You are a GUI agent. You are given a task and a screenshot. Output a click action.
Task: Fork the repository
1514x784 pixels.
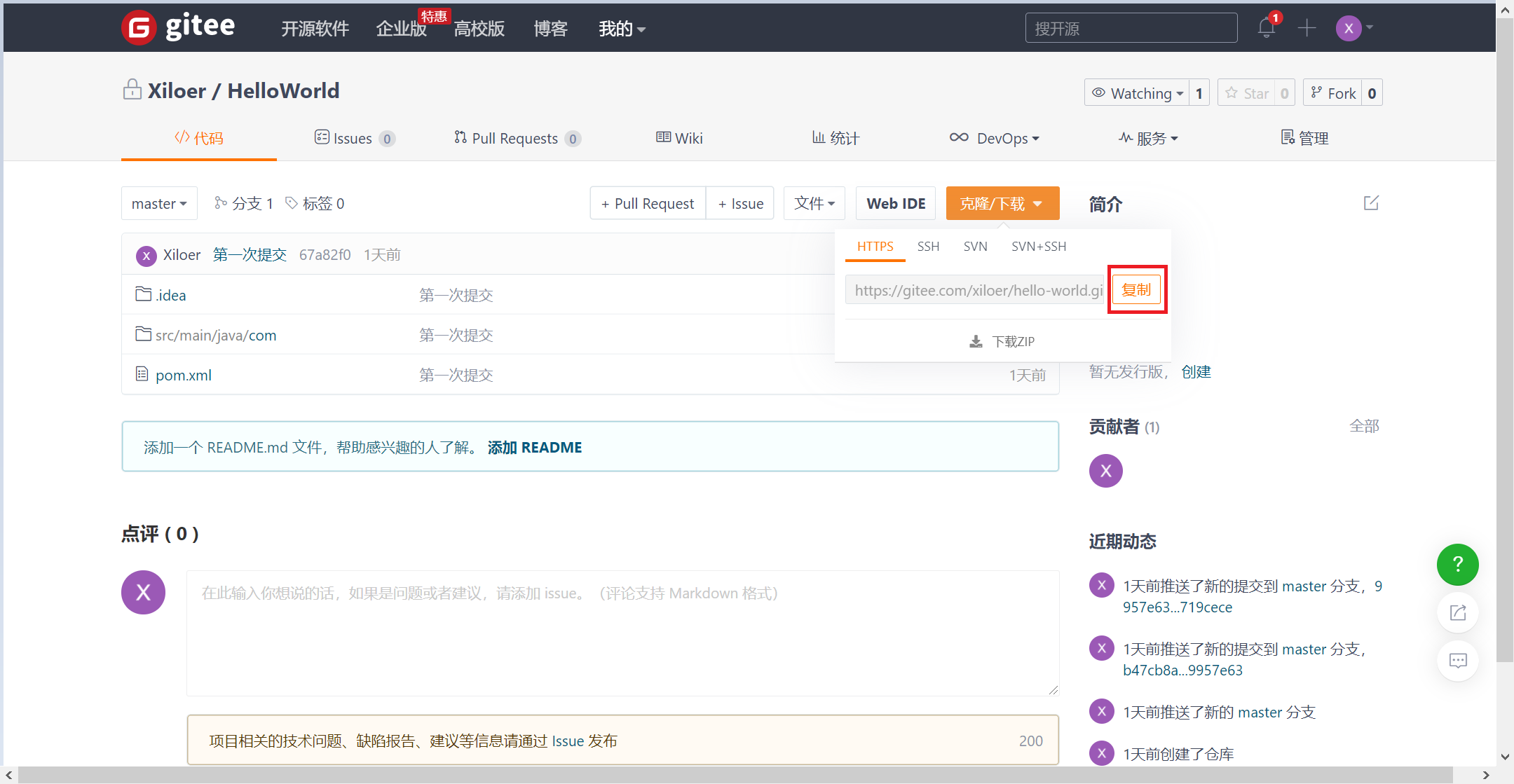tap(1332, 92)
